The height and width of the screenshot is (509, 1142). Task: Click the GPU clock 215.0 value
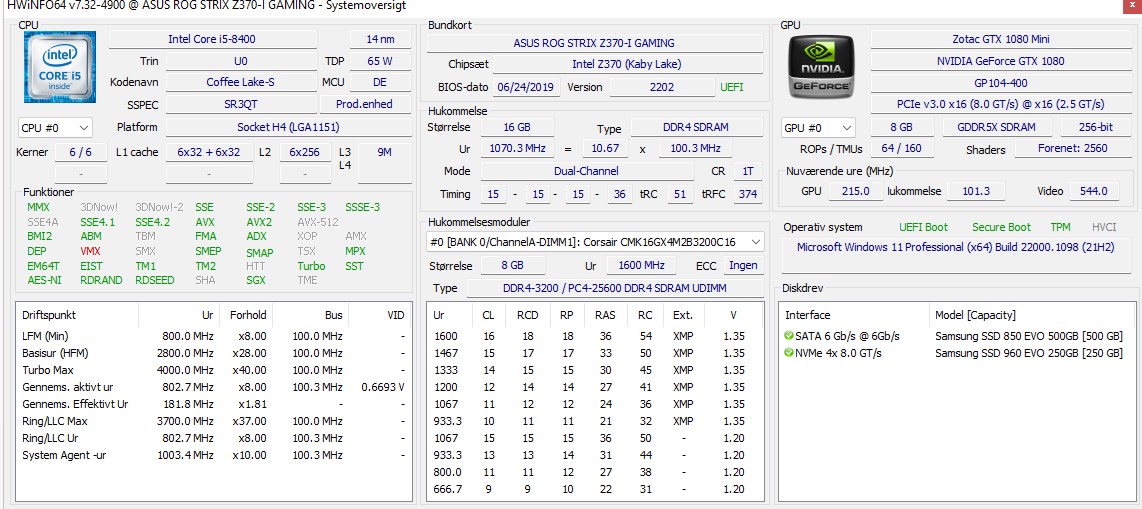pos(856,191)
